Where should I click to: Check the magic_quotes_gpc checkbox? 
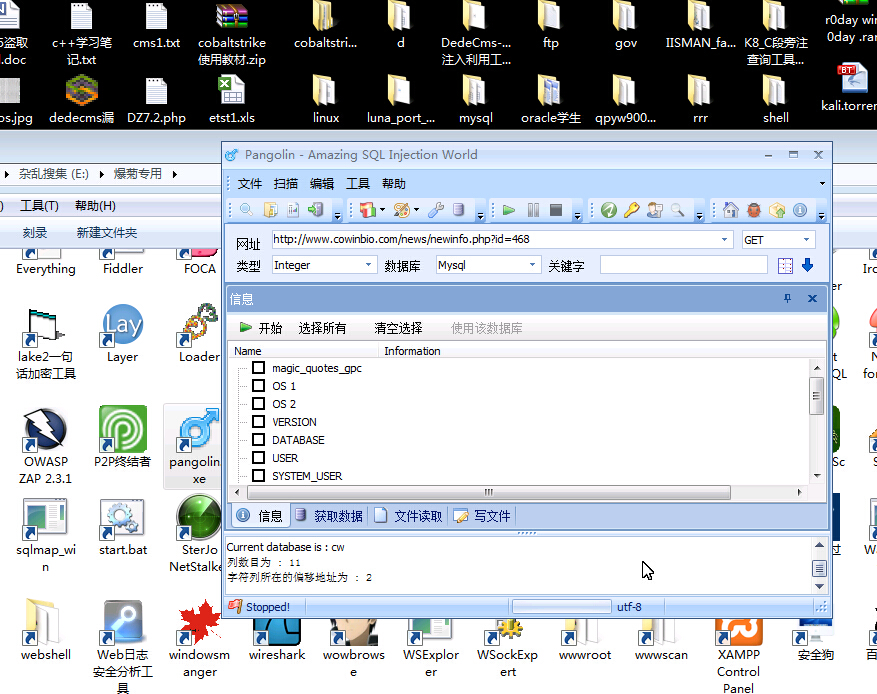(258, 368)
